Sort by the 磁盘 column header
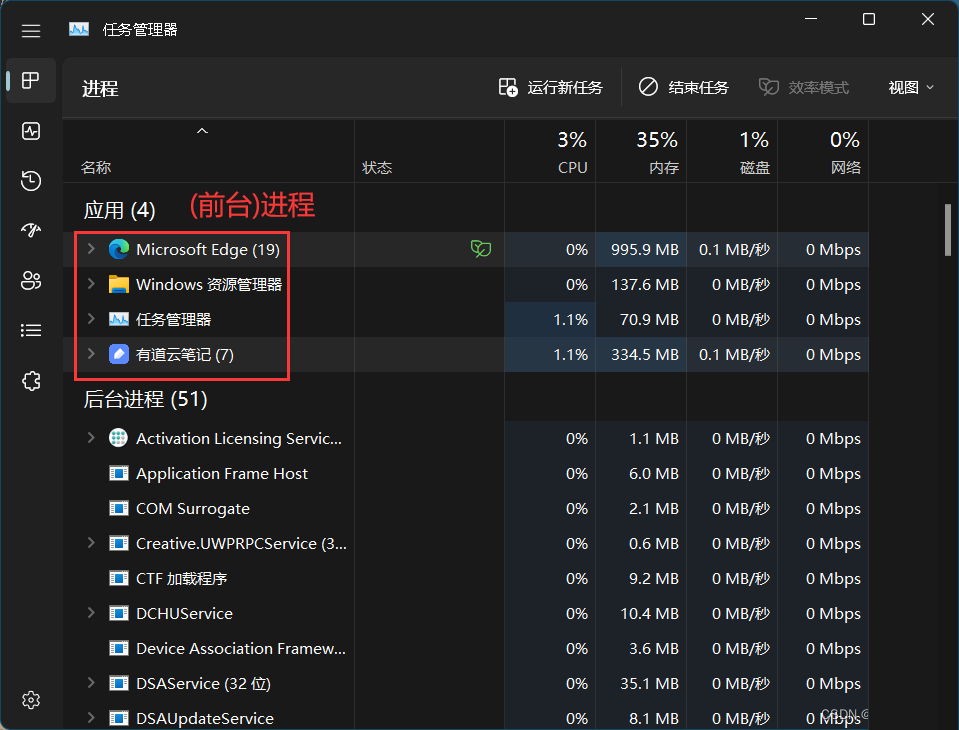 tap(732, 152)
